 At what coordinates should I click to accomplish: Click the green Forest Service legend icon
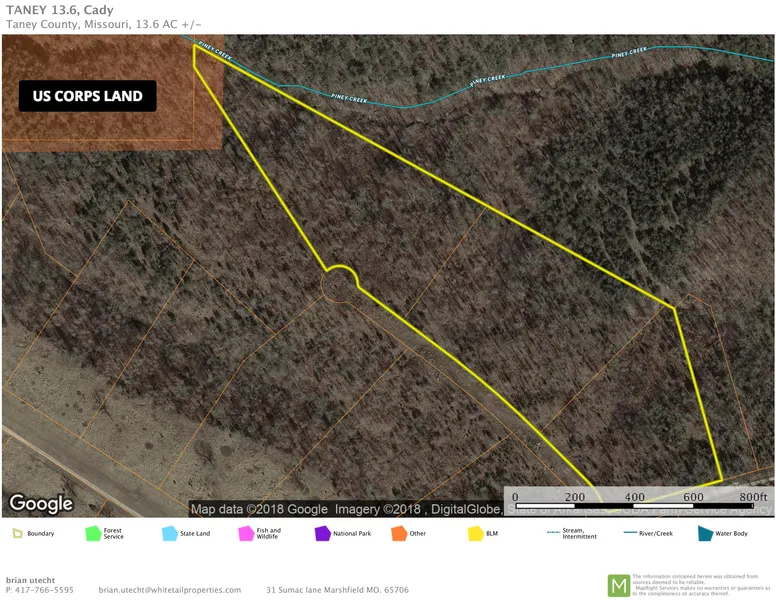coord(93,534)
